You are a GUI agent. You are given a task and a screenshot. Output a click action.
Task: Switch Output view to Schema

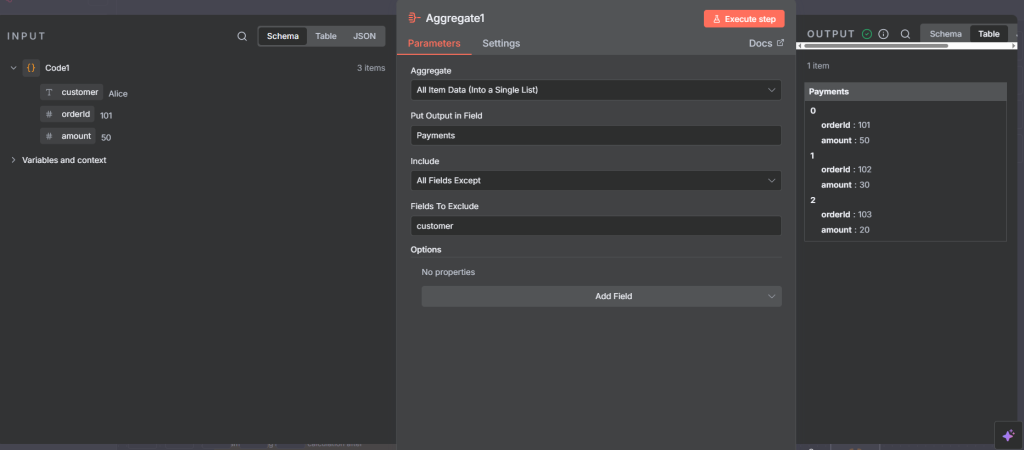(x=945, y=34)
